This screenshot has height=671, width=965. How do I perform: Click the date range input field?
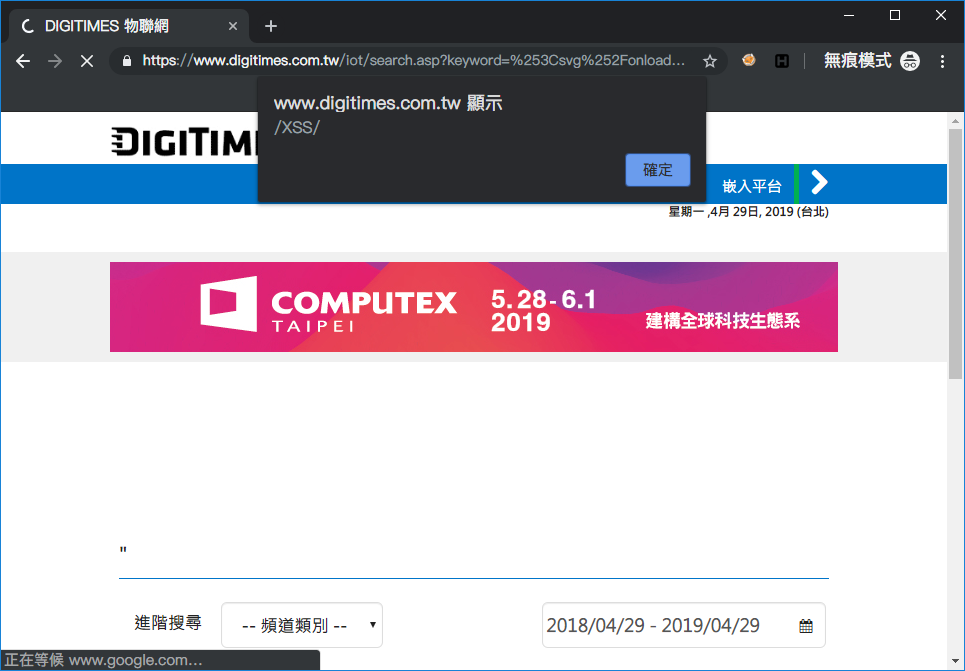pyautogui.click(x=683, y=625)
